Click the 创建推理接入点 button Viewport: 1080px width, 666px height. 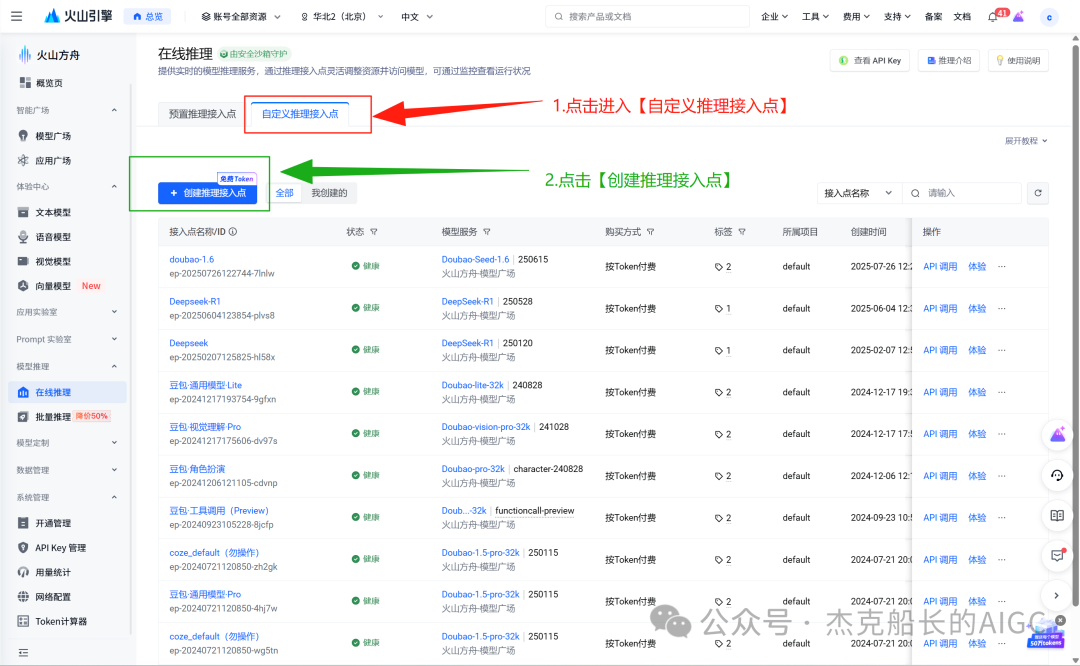click(x=207, y=193)
